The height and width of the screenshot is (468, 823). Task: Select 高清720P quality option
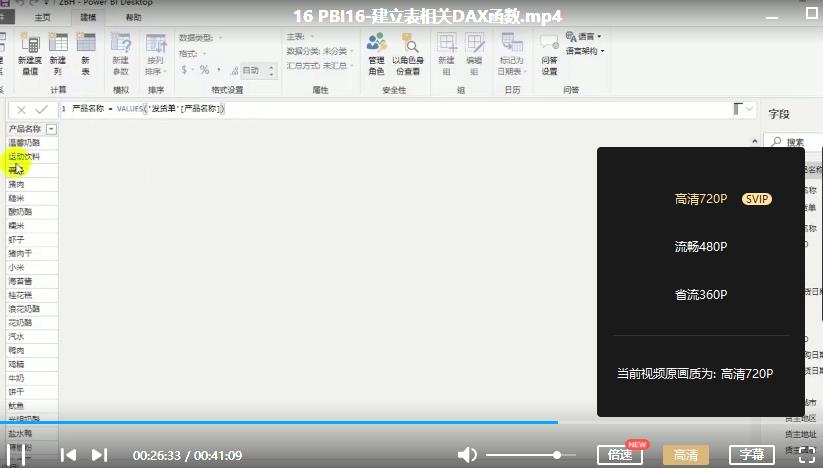tap(700, 199)
